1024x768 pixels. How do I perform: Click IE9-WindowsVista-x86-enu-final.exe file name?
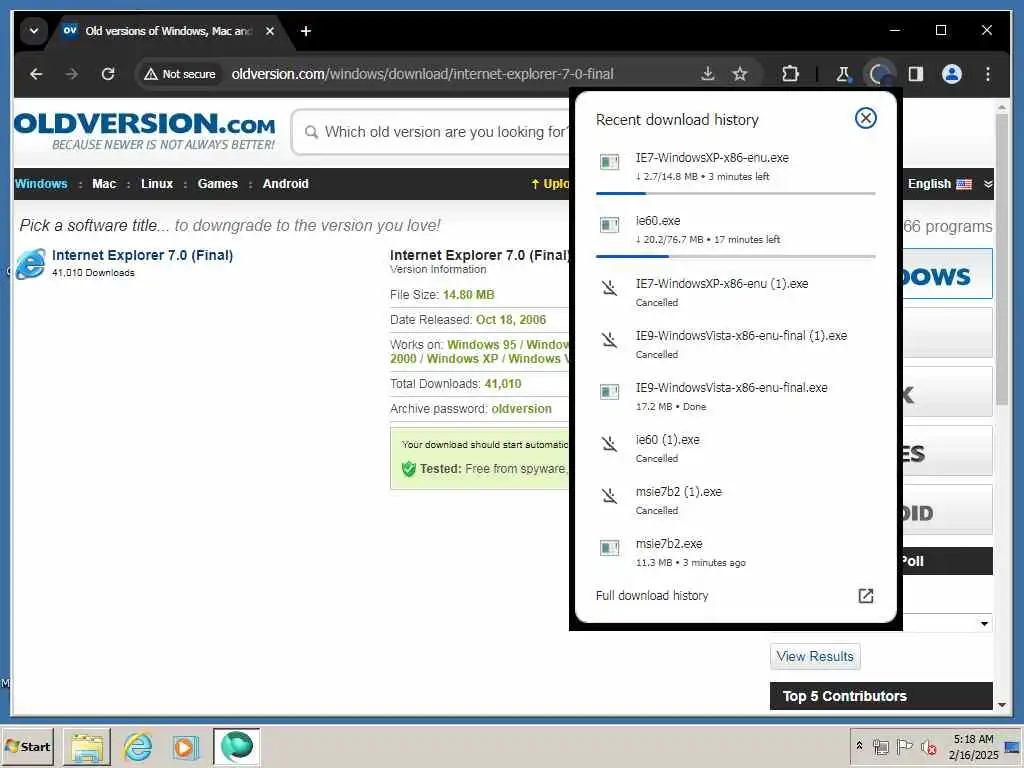[x=731, y=388]
